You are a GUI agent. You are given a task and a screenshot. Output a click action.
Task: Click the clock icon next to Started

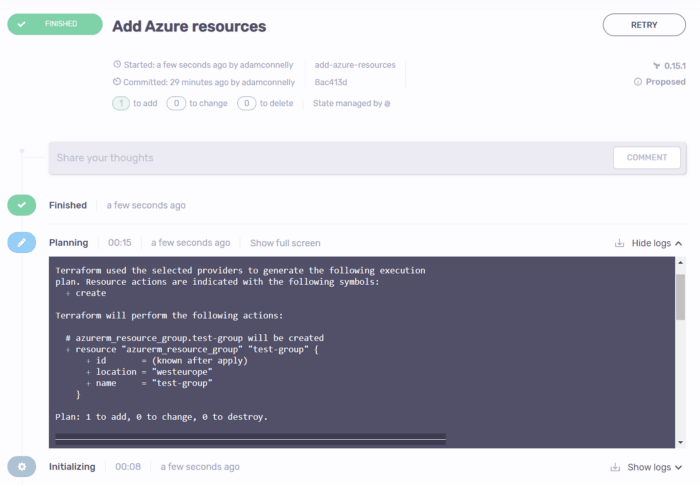click(x=117, y=64)
